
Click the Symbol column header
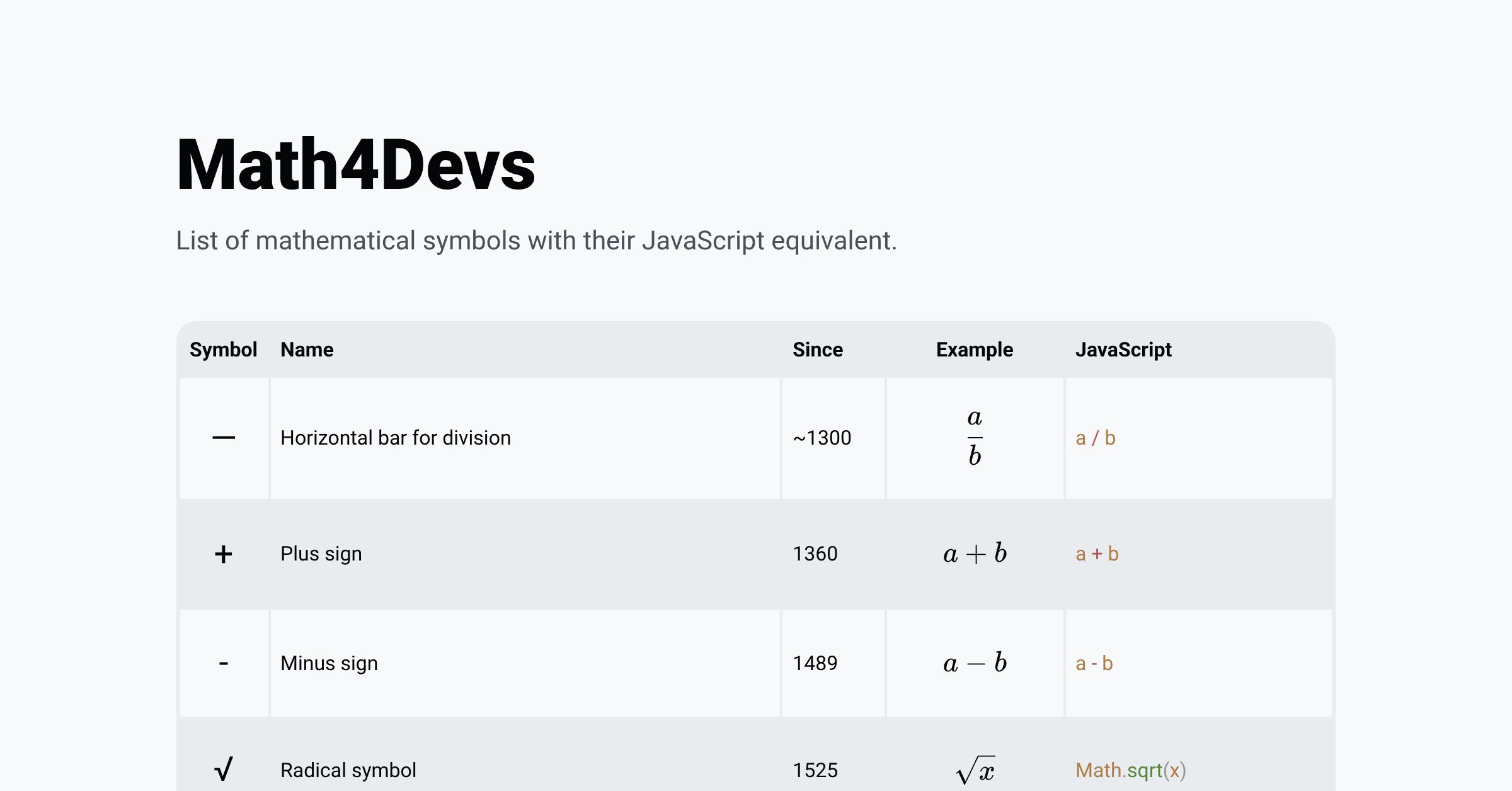click(223, 350)
